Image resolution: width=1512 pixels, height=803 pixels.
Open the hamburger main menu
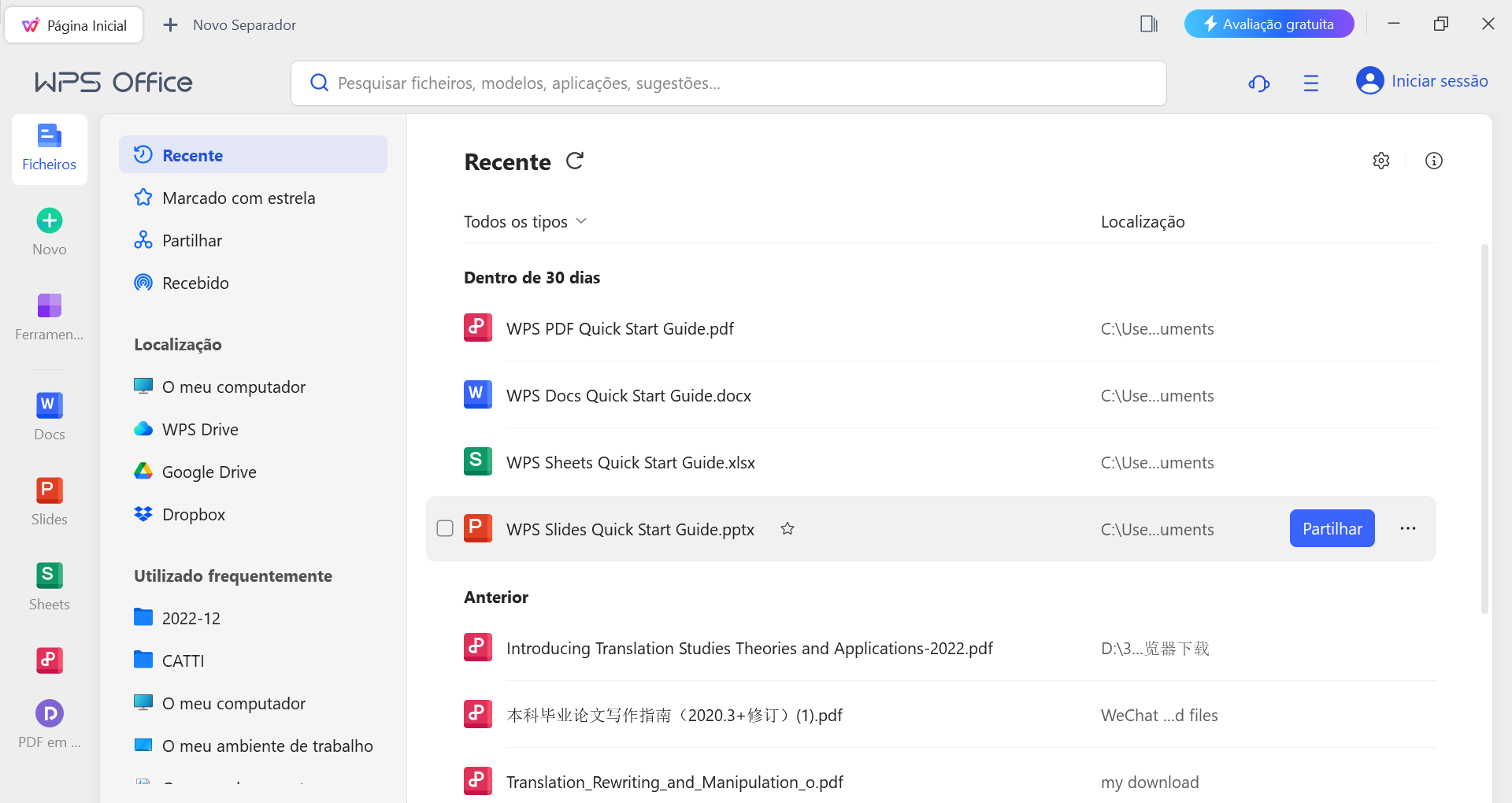coord(1311,83)
